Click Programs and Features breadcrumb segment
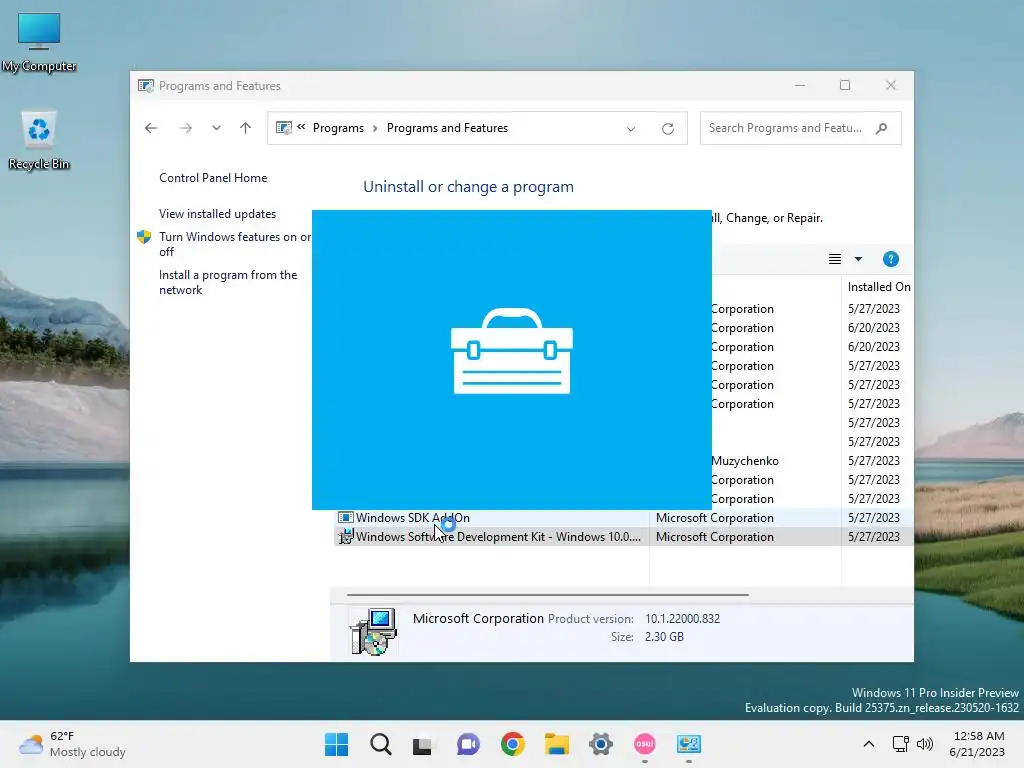 (447, 128)
